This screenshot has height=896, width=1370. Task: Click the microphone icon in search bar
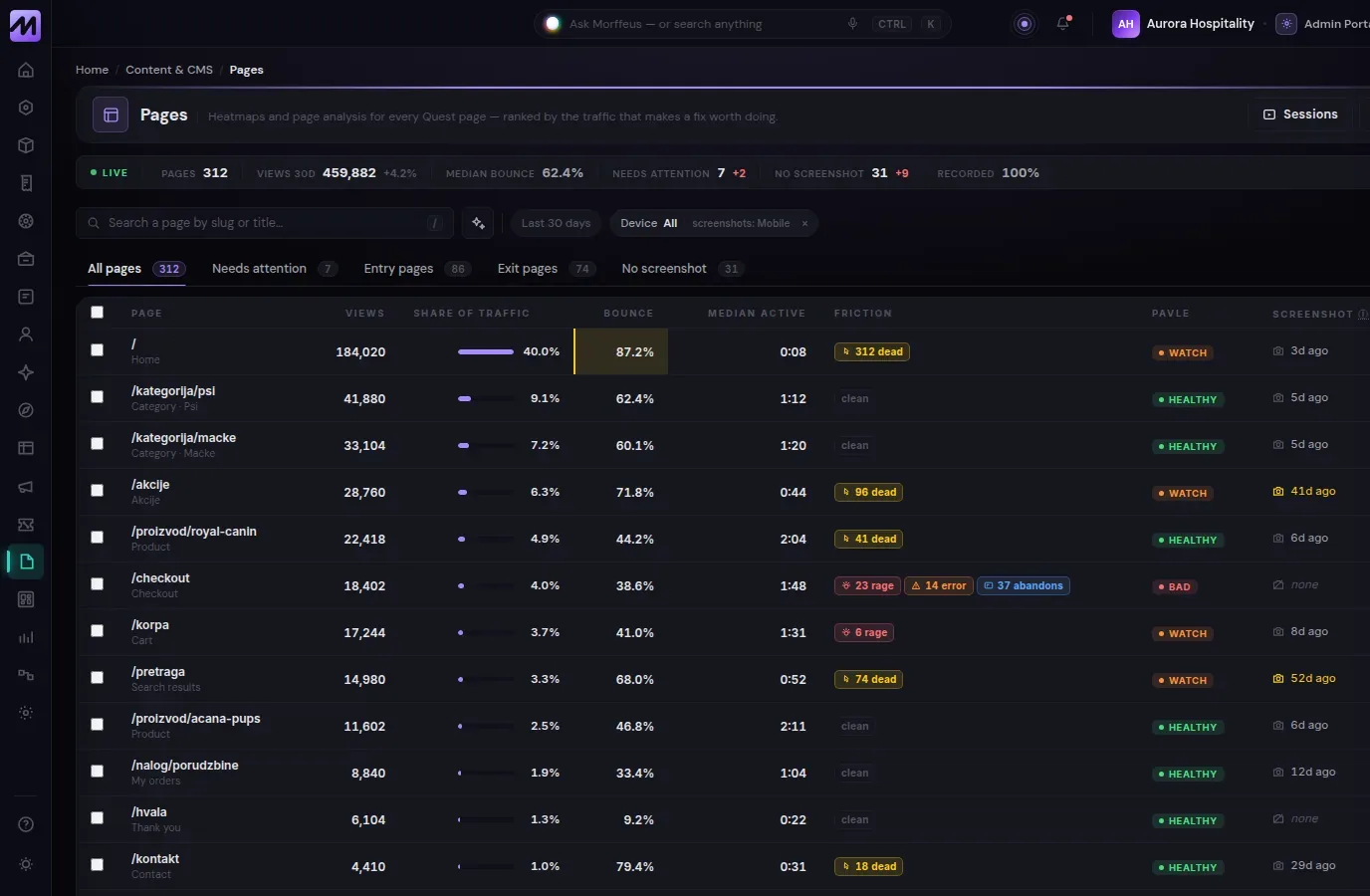(x=852, y=24)
